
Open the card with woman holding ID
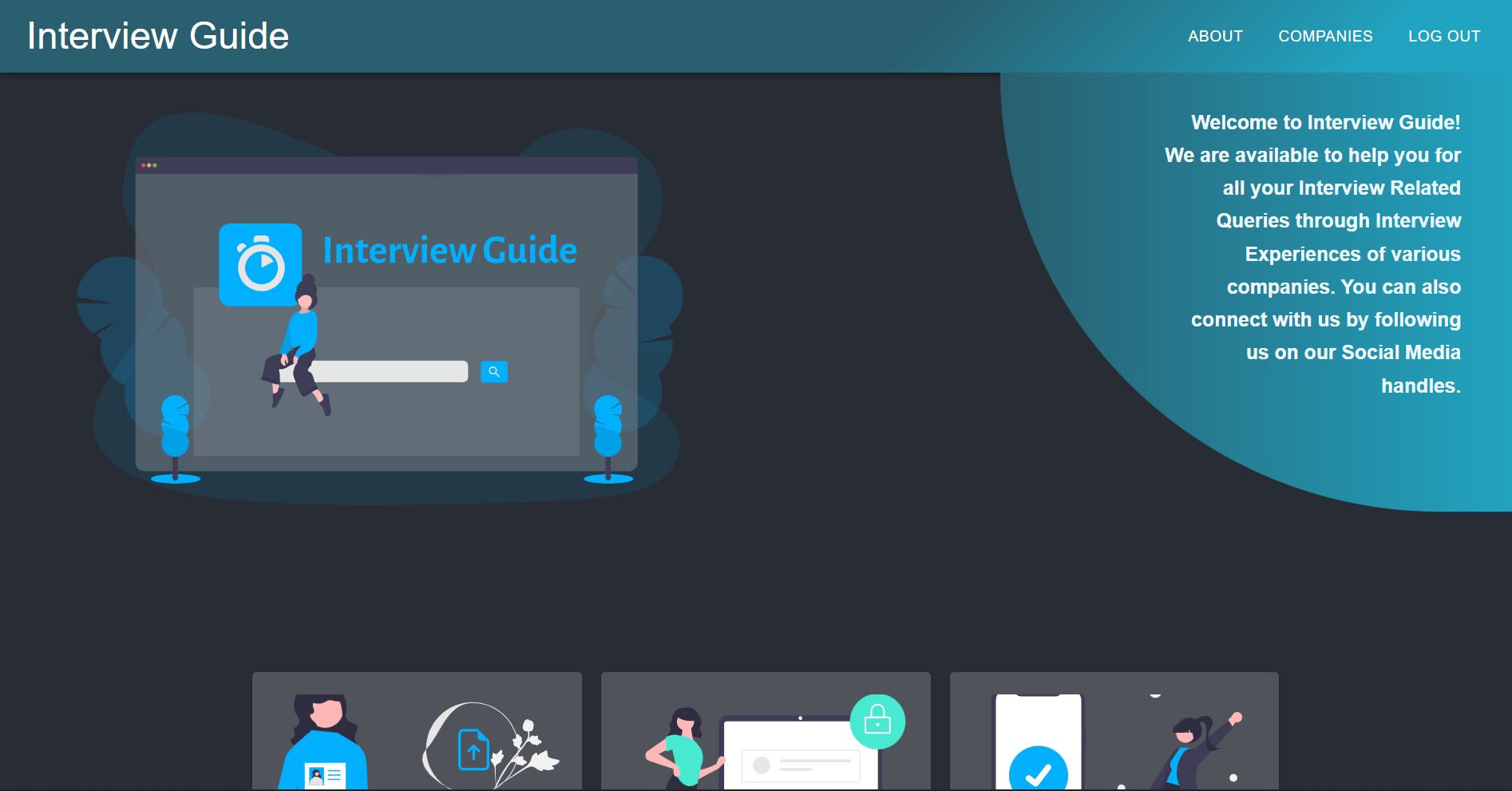click(417, 731)
